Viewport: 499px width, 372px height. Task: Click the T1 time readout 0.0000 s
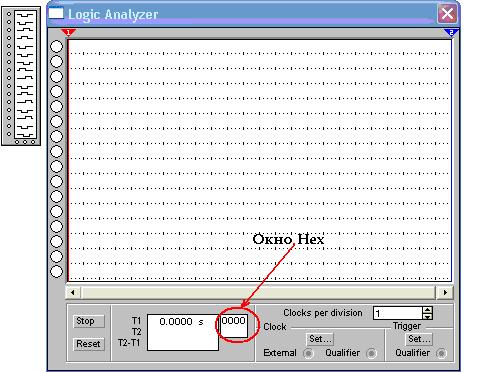coord(181,322)
